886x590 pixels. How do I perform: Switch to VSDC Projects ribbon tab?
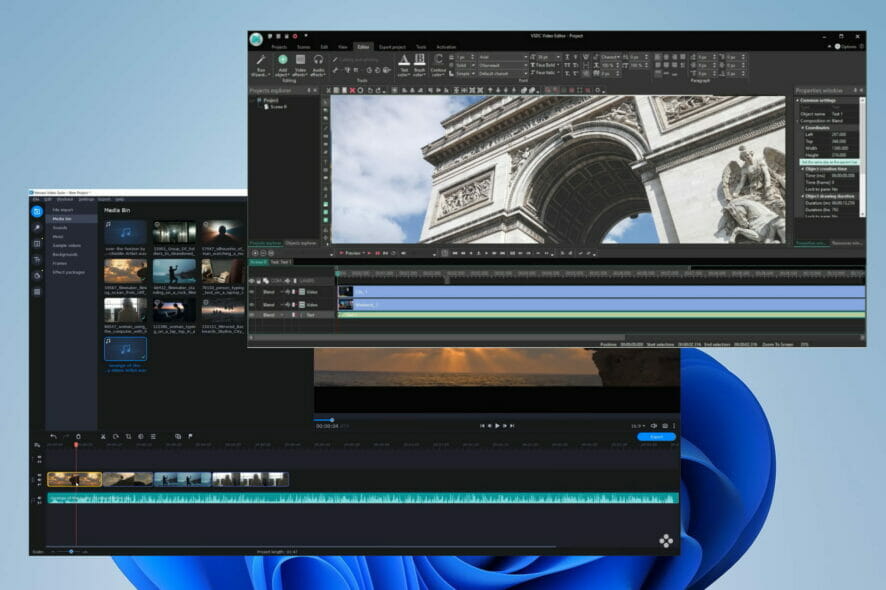279,47
